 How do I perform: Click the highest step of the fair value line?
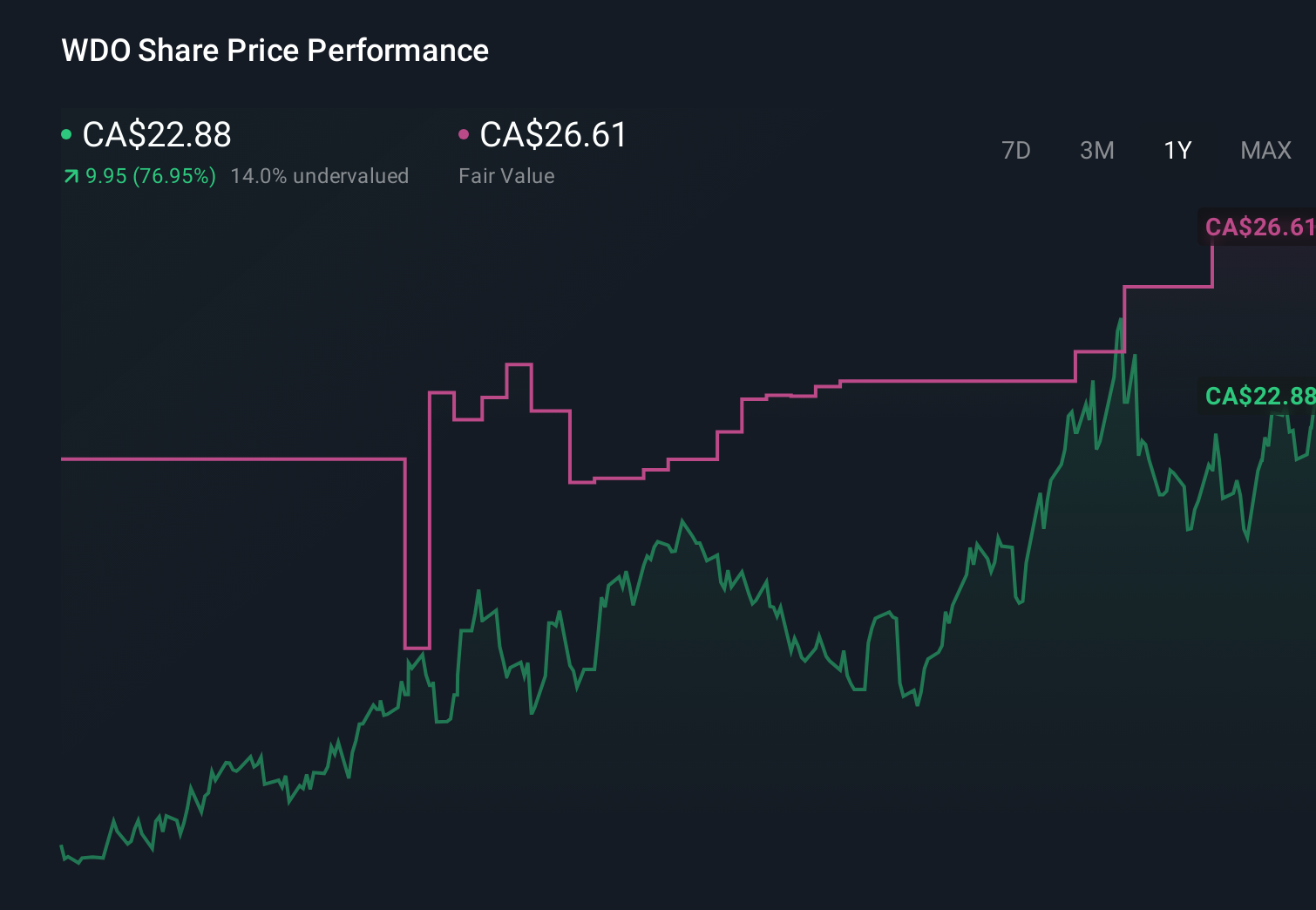[1168, 285]
